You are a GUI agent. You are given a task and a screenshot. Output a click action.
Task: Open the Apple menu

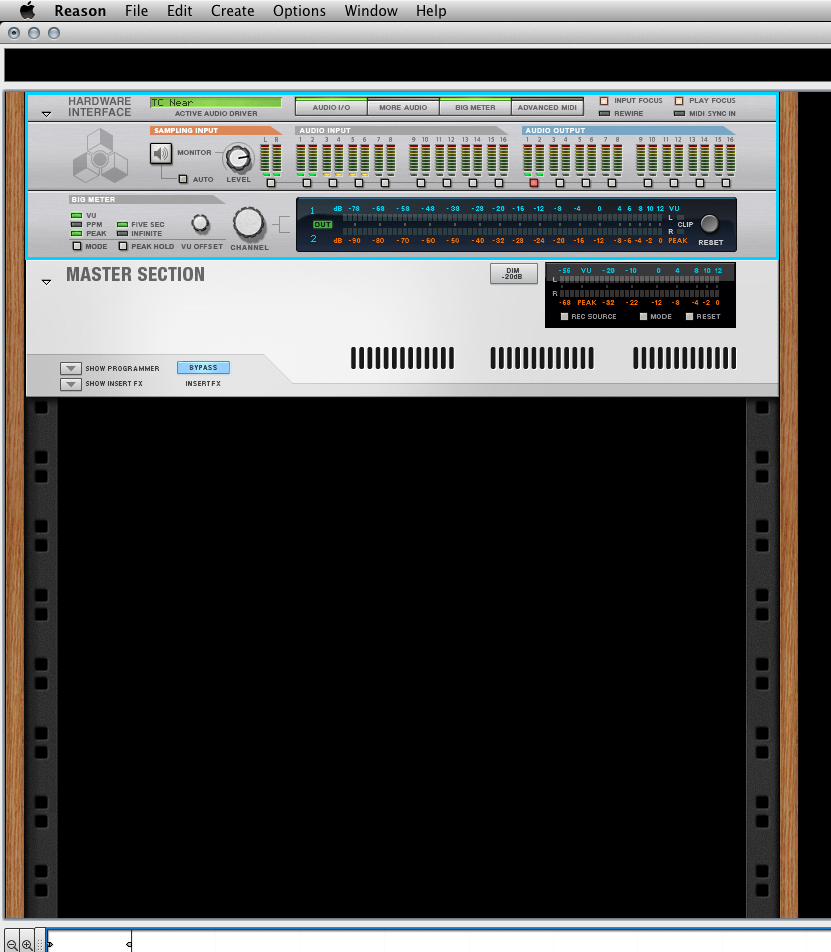27,10
